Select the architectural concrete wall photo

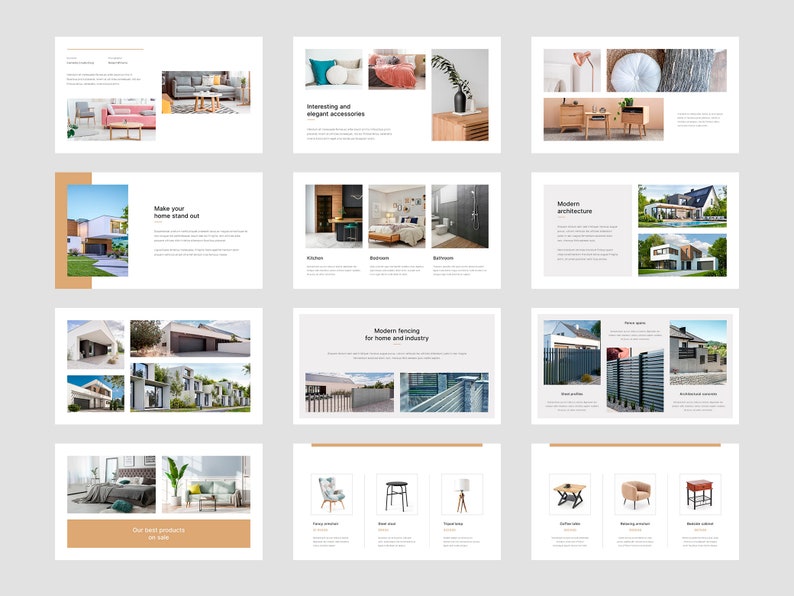pos(698,352)
